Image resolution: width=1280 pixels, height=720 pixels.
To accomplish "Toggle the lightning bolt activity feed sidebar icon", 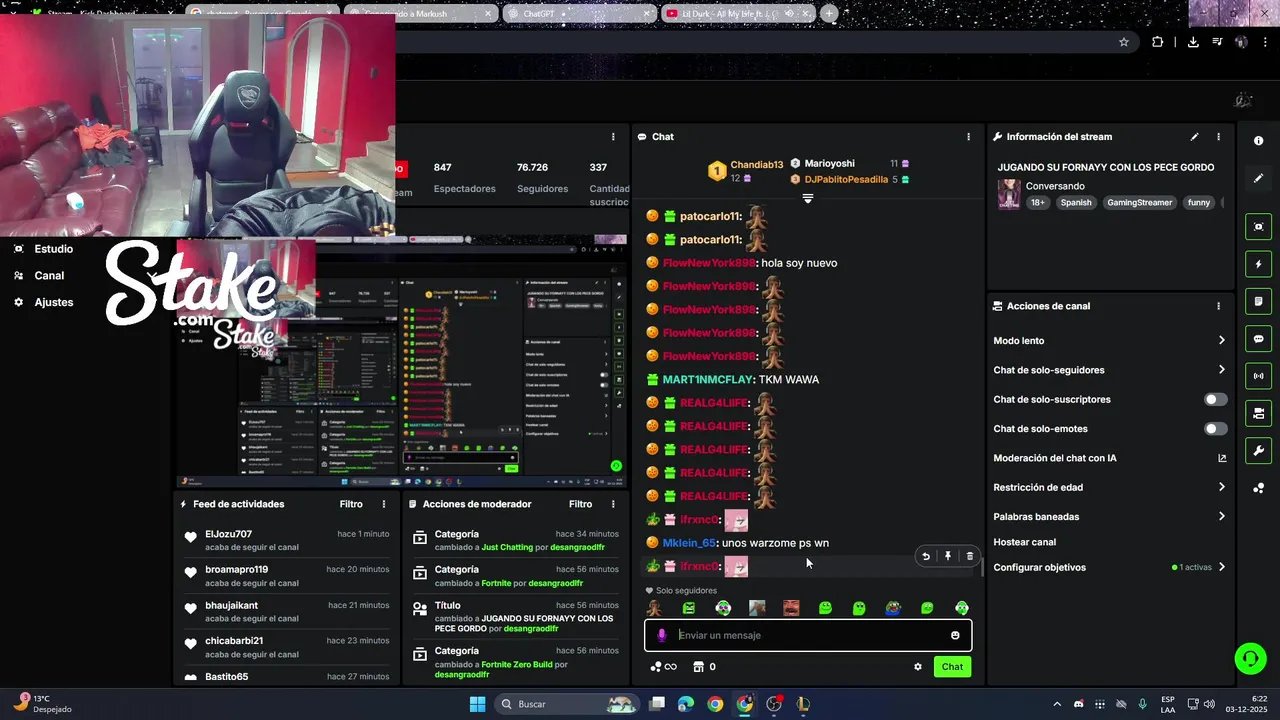I will point(1258,264).
